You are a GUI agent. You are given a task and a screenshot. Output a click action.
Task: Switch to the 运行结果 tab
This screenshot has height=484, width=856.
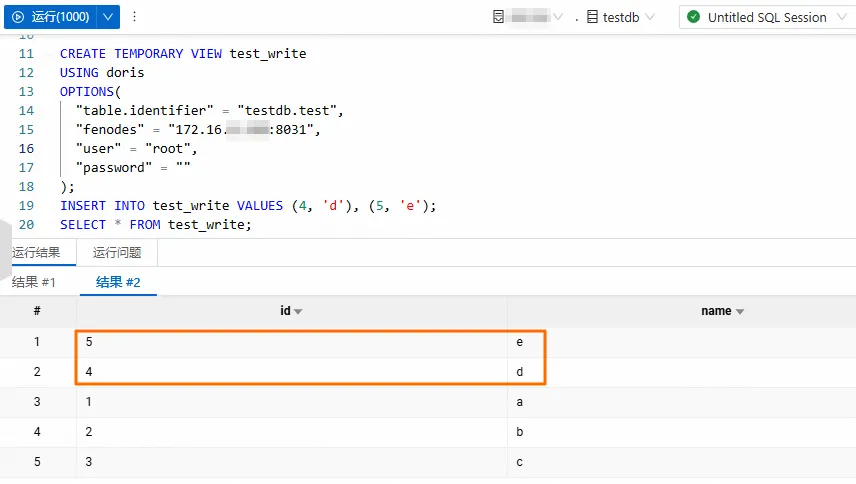35,253
